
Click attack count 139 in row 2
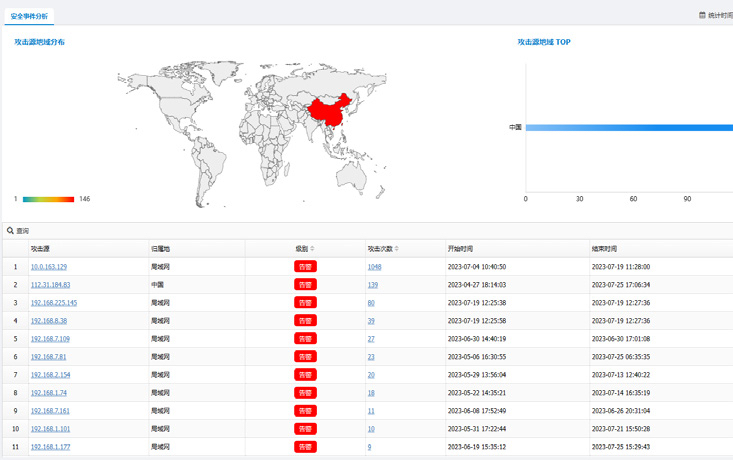pos(372,285)
